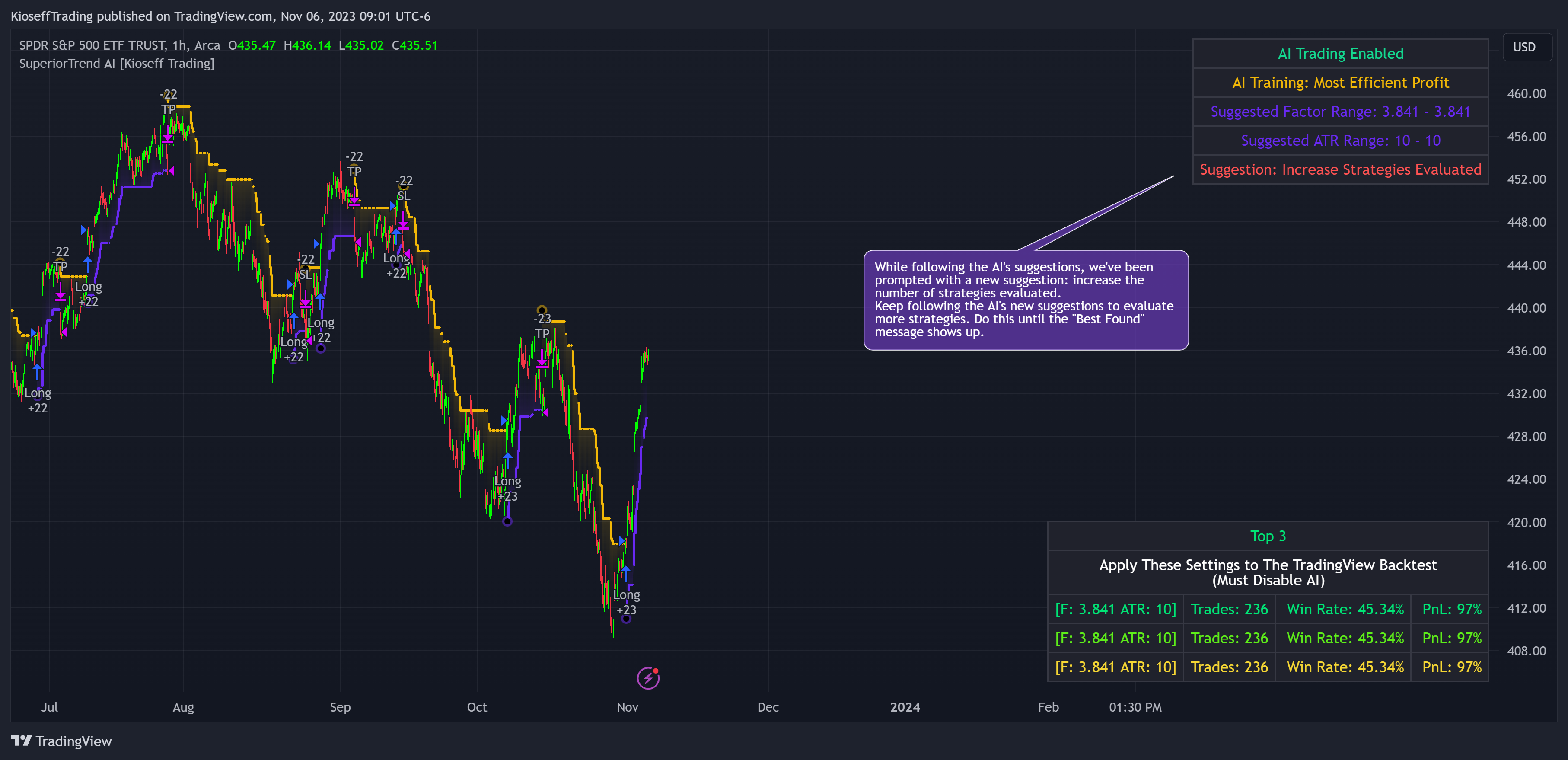Click the bottom yellow-row [F: 3.841 ATR: 10] cell

pyautogui.click(x=1115, y=667)
